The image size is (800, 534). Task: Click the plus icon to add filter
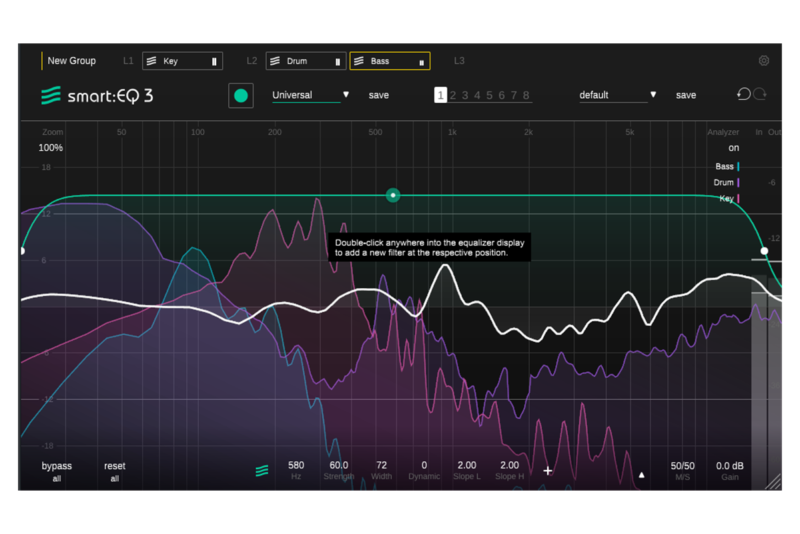tap(548, 471)
